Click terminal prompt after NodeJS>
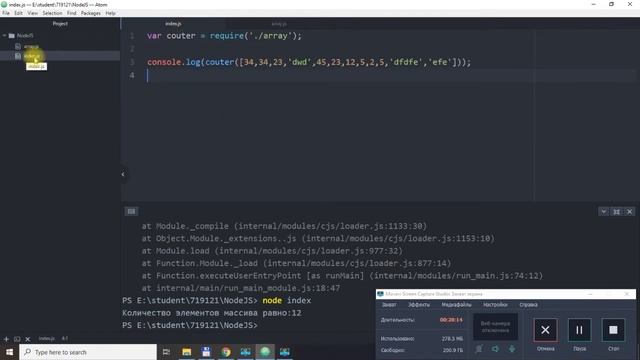This screenshot has height=360, width=640. tap(261, 325)
